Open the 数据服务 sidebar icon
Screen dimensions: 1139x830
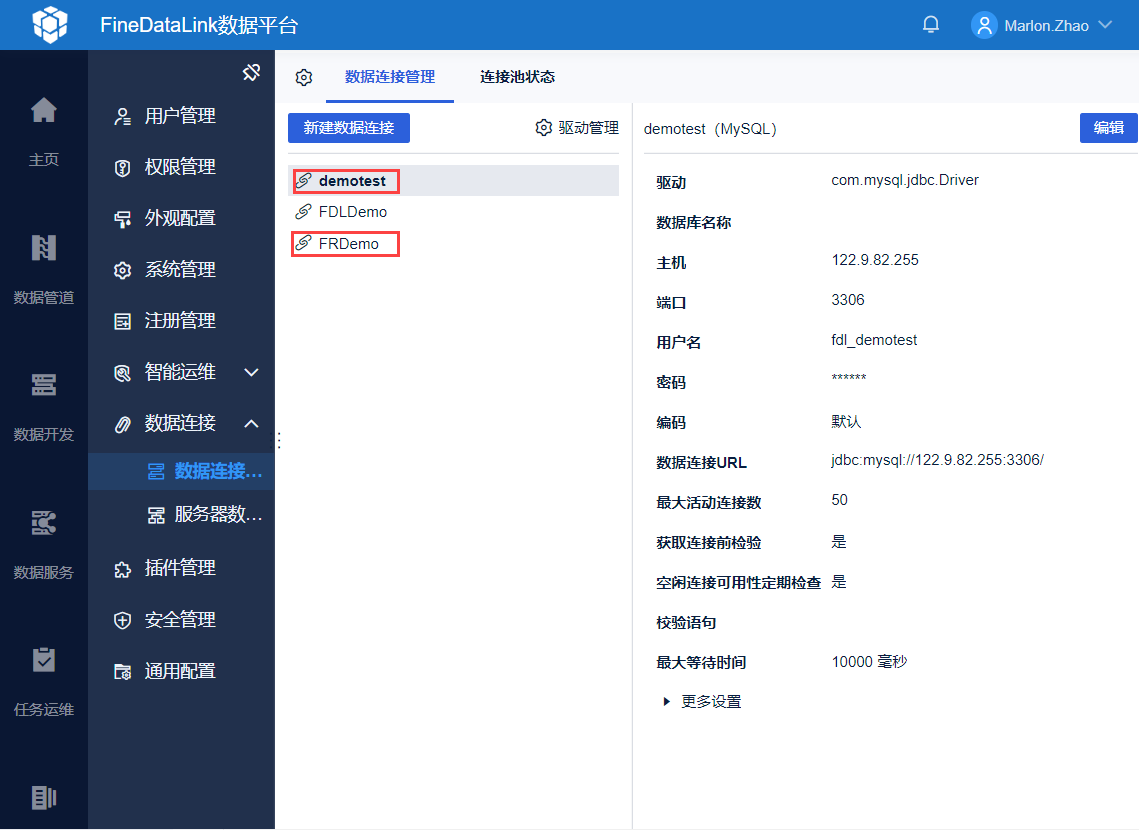click(44, 522)
